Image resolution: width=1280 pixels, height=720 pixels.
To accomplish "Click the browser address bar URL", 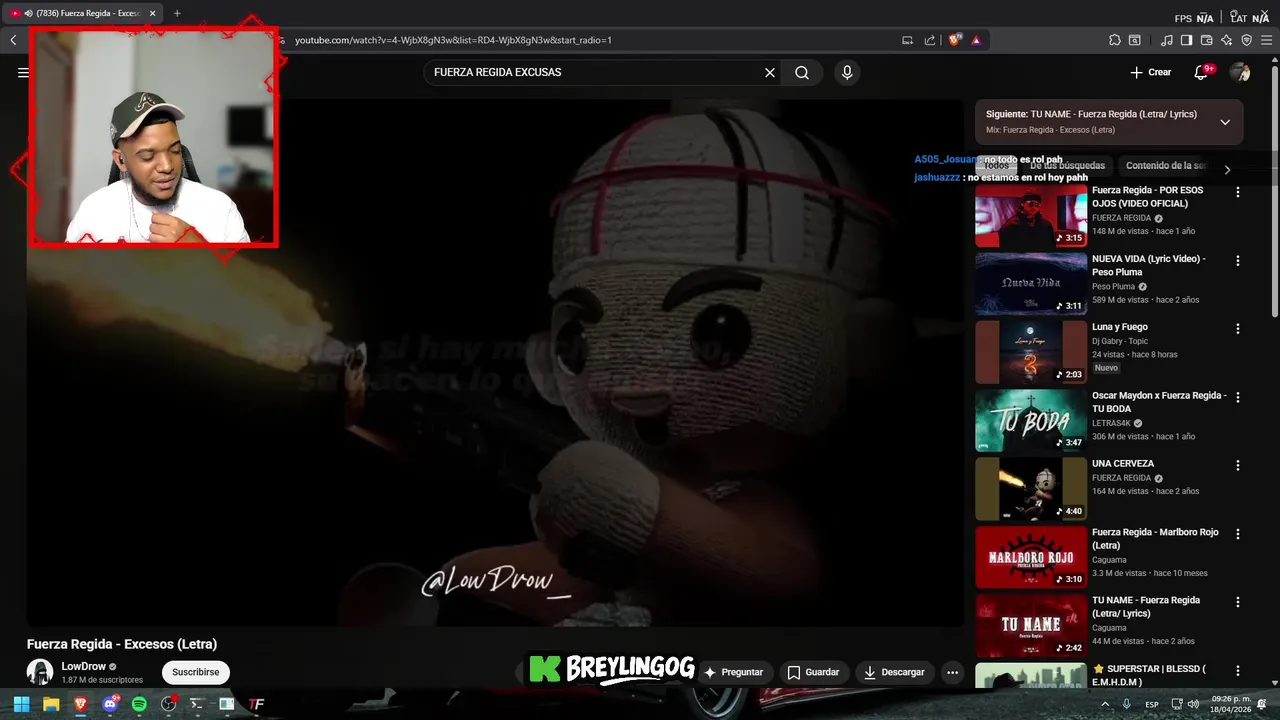I will [453, 40].
